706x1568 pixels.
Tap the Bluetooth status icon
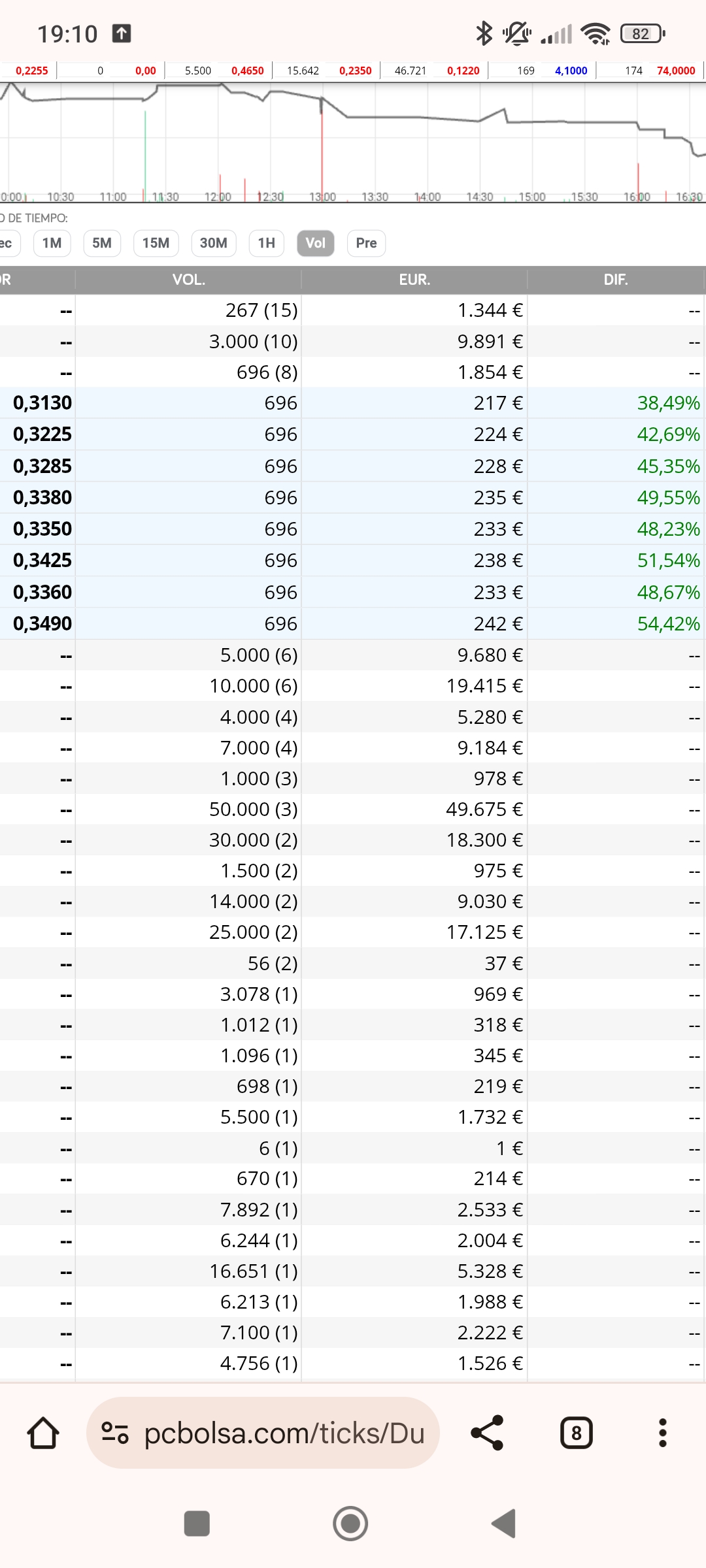(484, 33)
